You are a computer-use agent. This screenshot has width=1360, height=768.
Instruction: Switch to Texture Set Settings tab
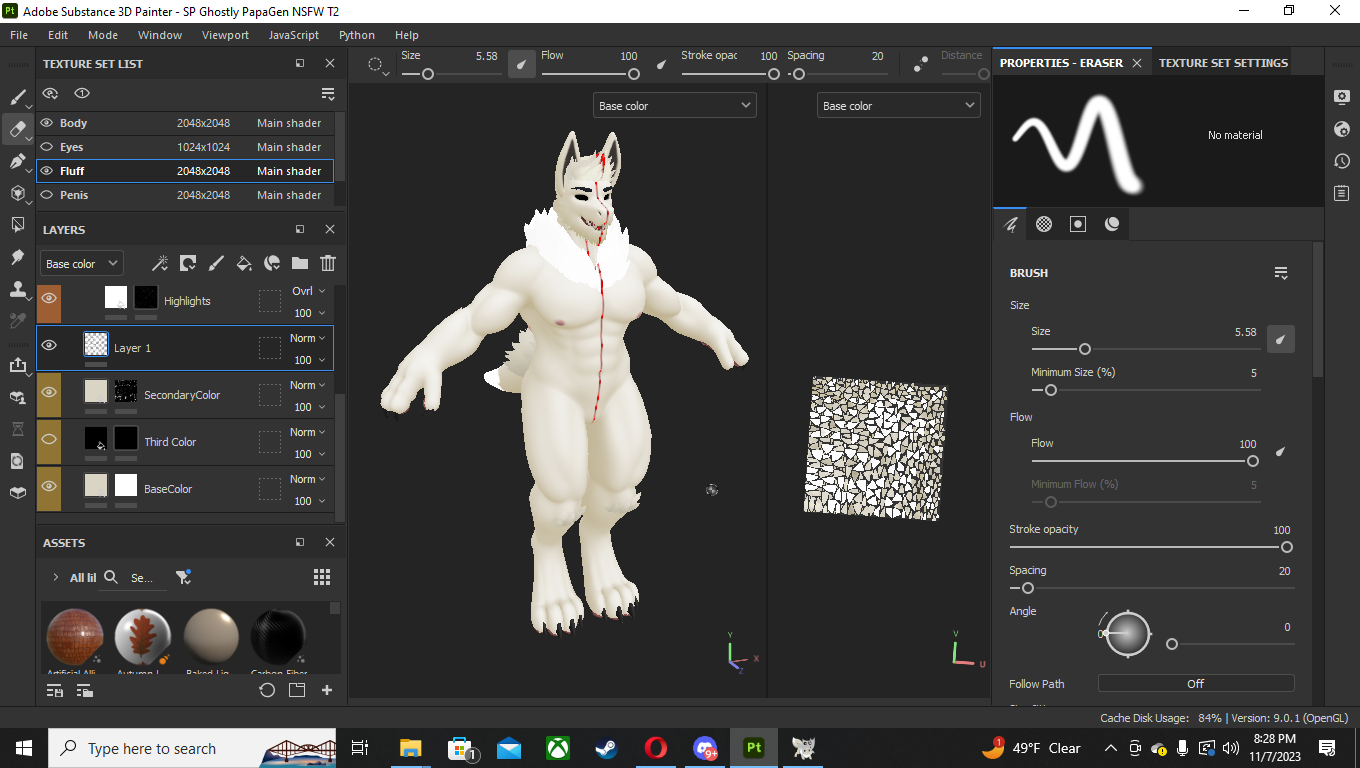point(1222,62)
